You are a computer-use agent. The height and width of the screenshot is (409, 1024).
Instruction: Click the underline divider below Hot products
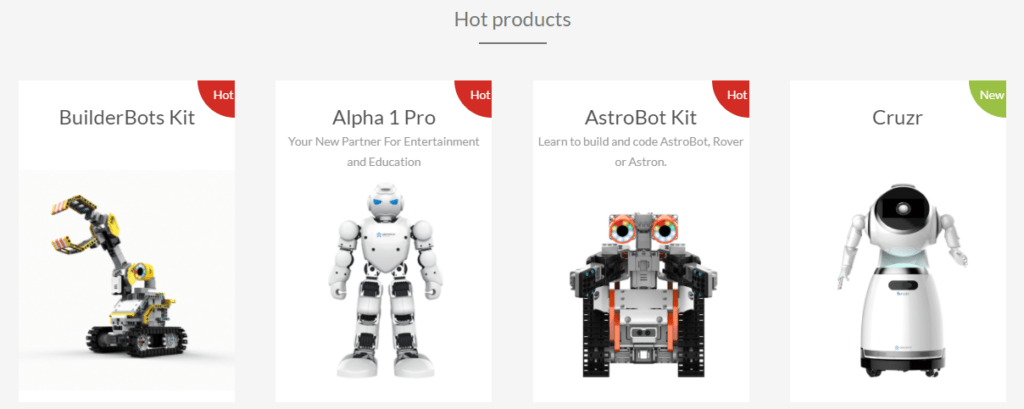point(513,44)
